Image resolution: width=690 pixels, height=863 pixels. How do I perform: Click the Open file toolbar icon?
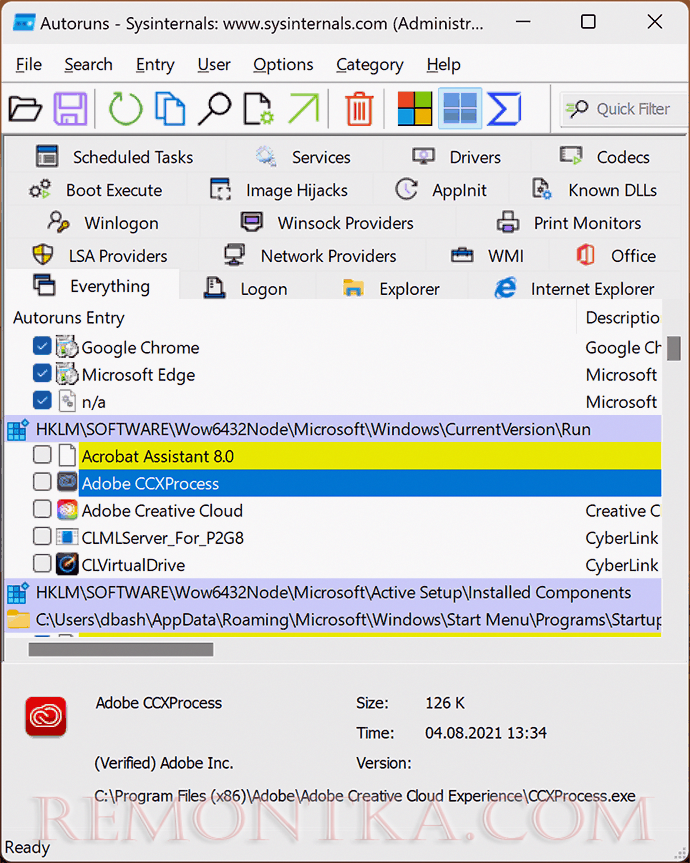[25, 108]
